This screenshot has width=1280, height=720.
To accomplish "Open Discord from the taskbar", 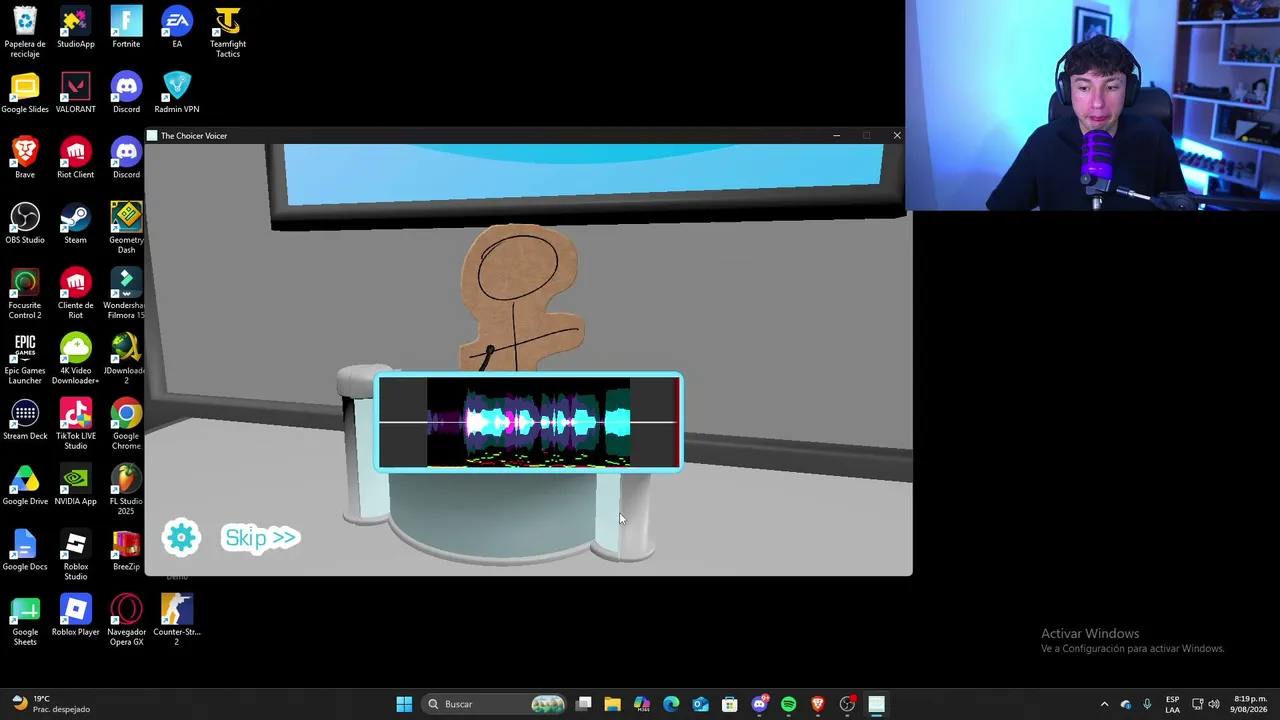I will pos(759,704).
